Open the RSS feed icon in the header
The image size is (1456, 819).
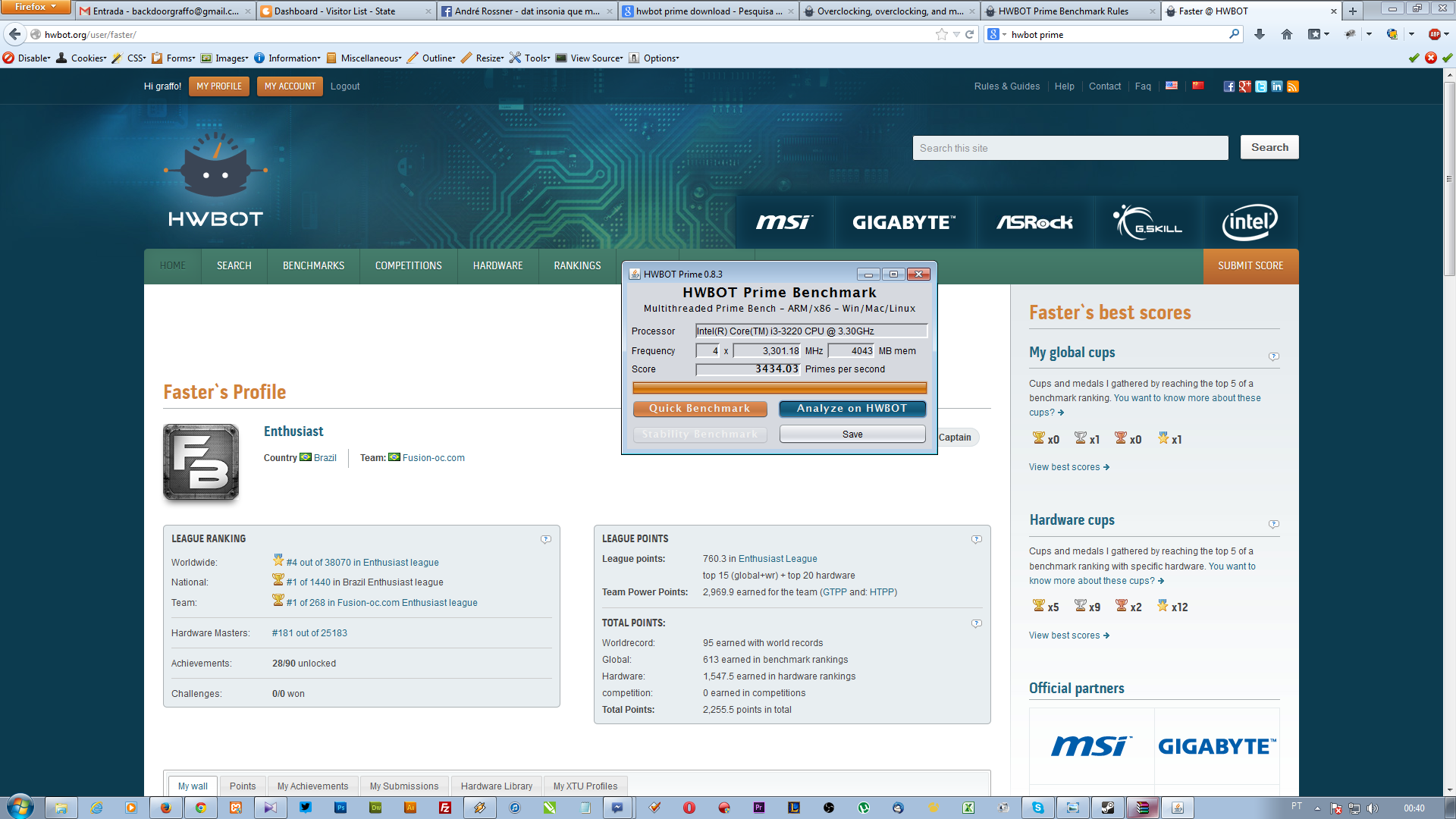tap(1293, 86)
